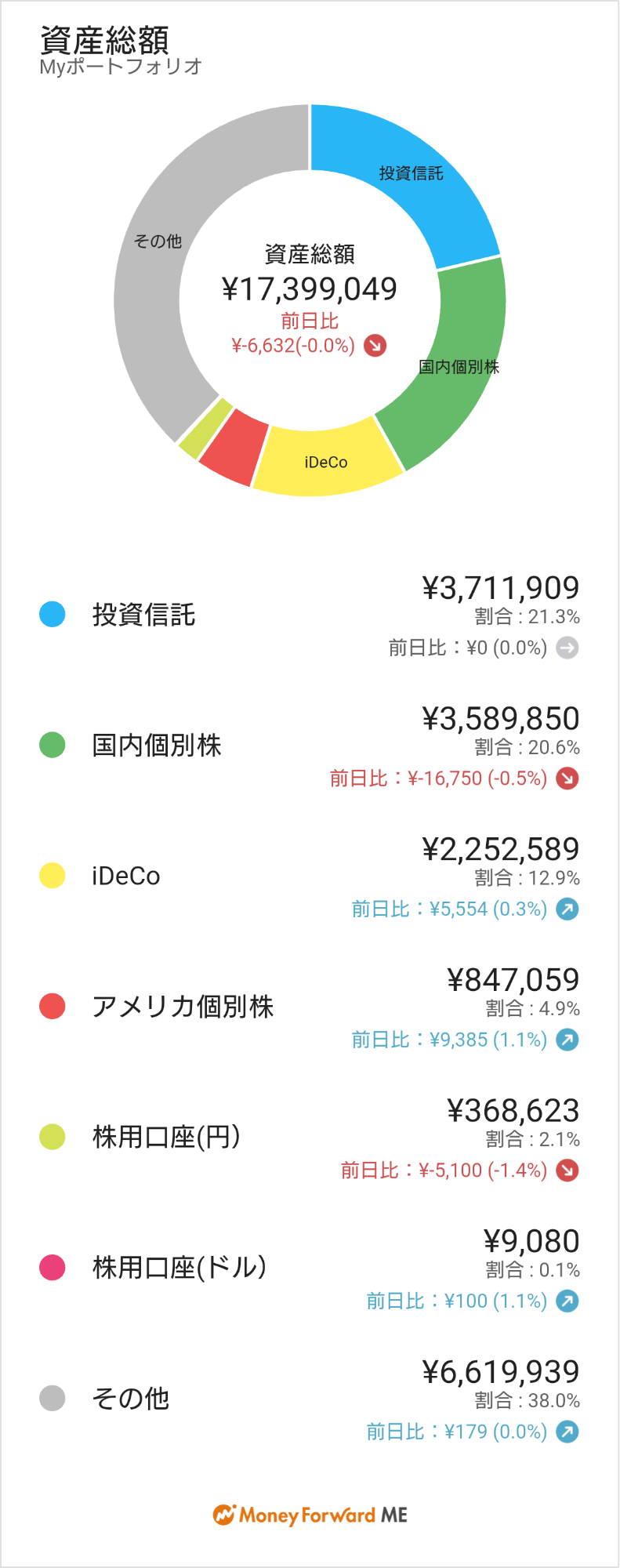Click blue up-arrow icon in iDeCo row

567,909
